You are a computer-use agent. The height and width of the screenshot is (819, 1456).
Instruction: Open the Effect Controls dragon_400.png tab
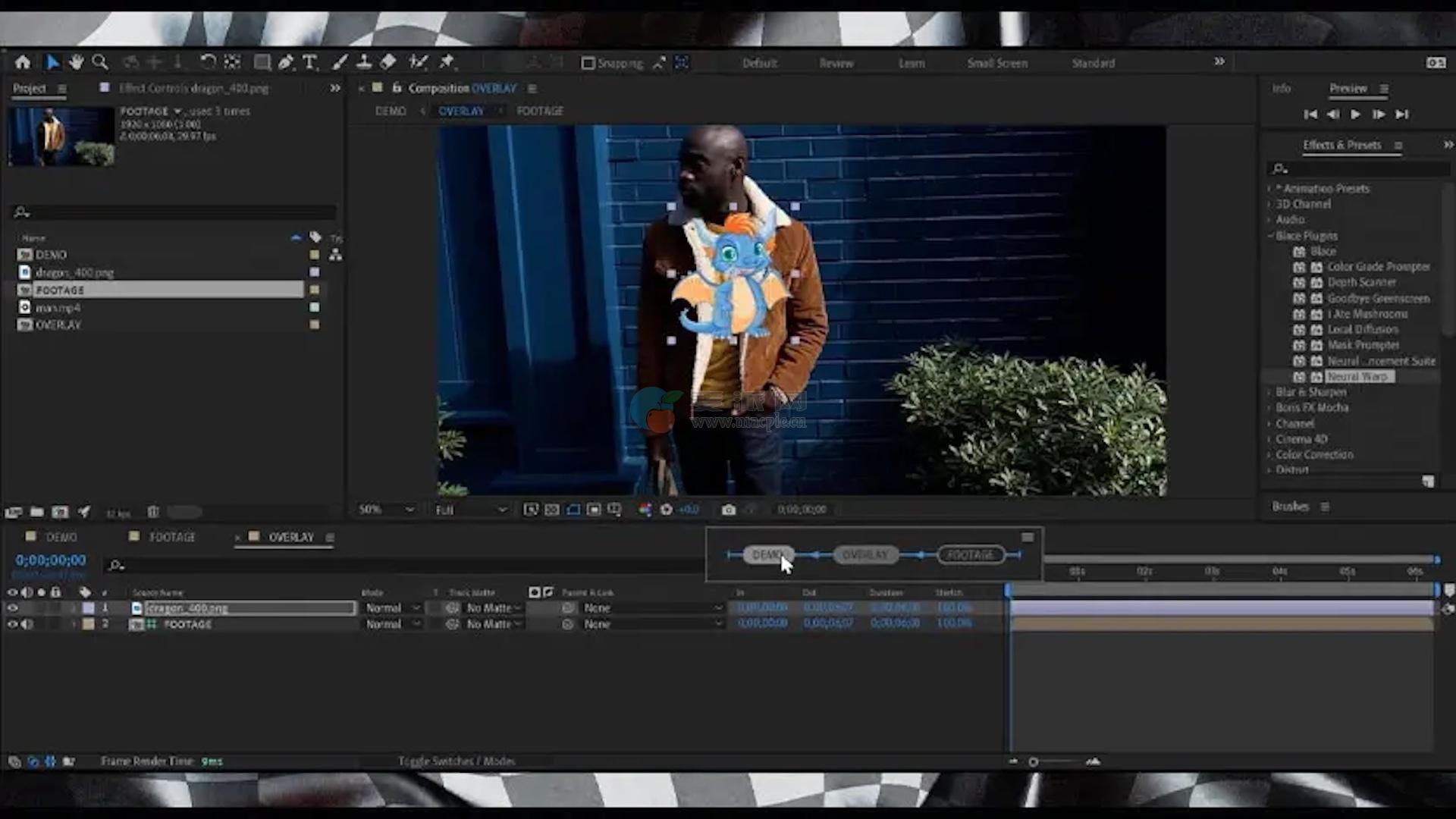(193, 89)
